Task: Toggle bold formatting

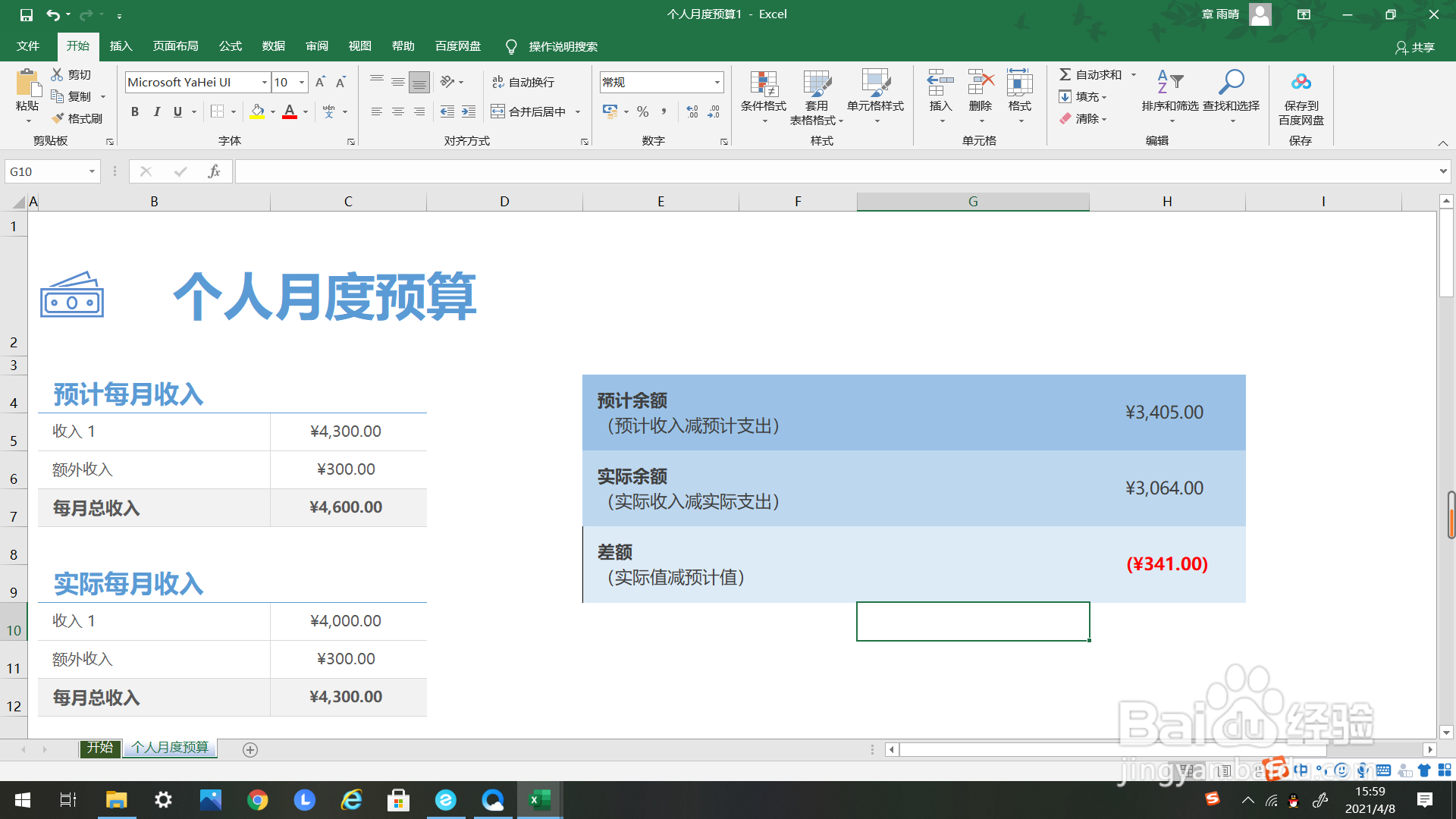Action: [x=134, y=111]
